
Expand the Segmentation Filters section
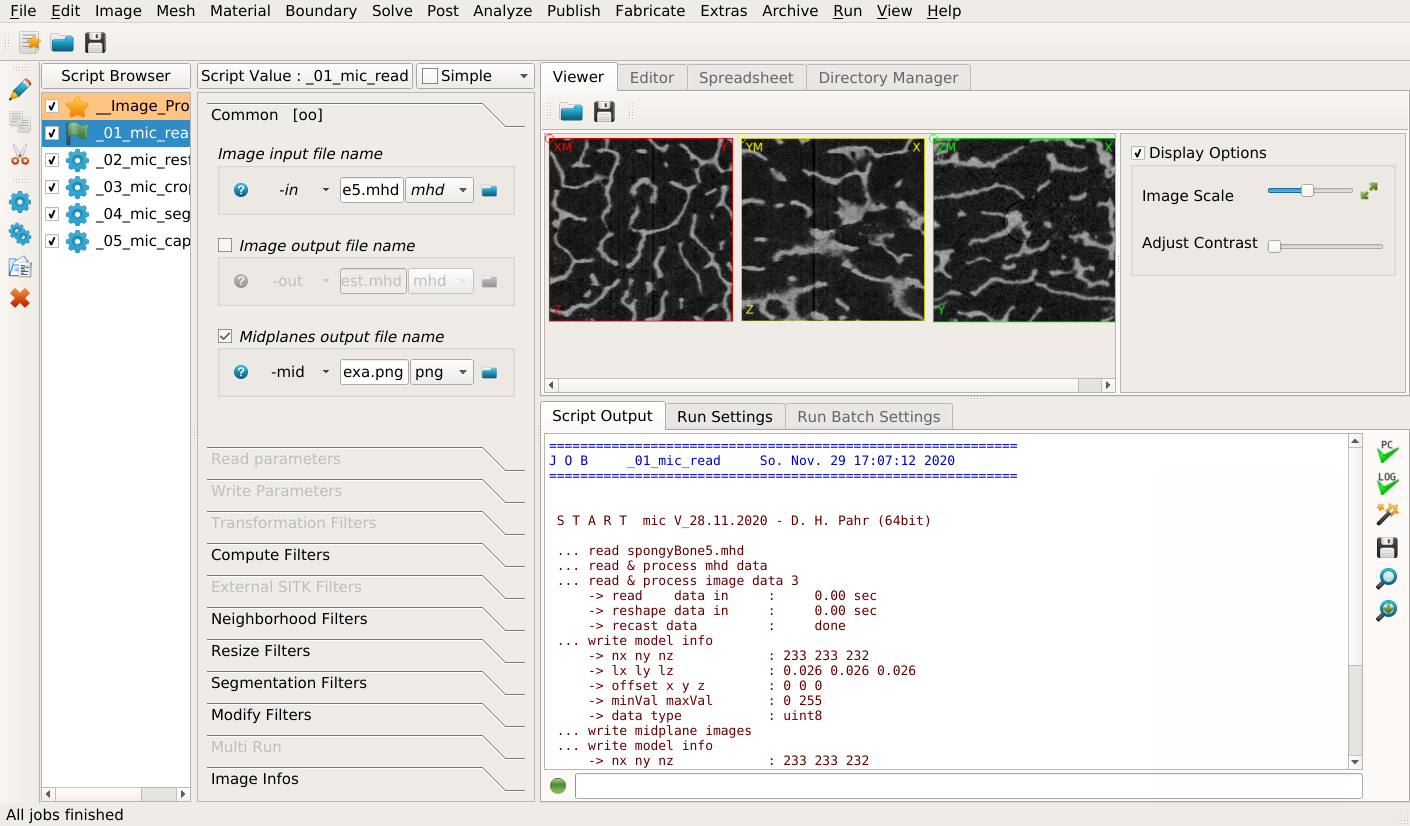pos(365,683)
